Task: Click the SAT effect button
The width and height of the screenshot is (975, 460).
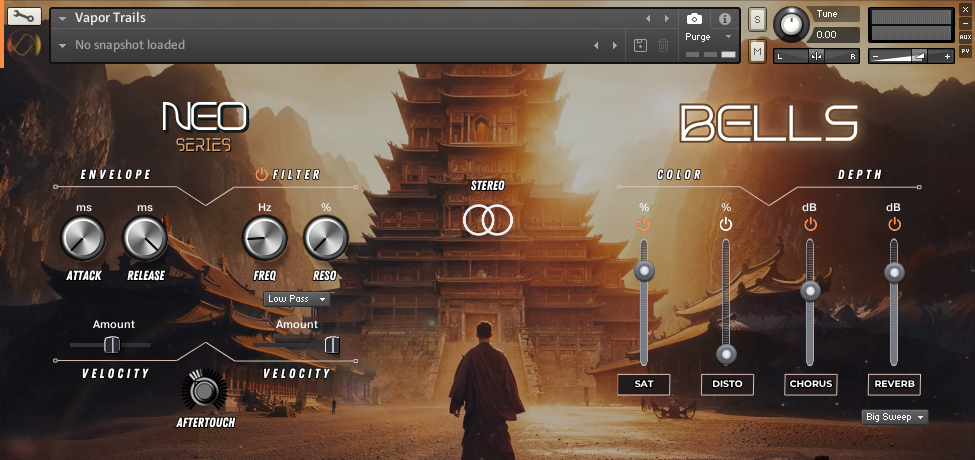Action: click(644, 384)
